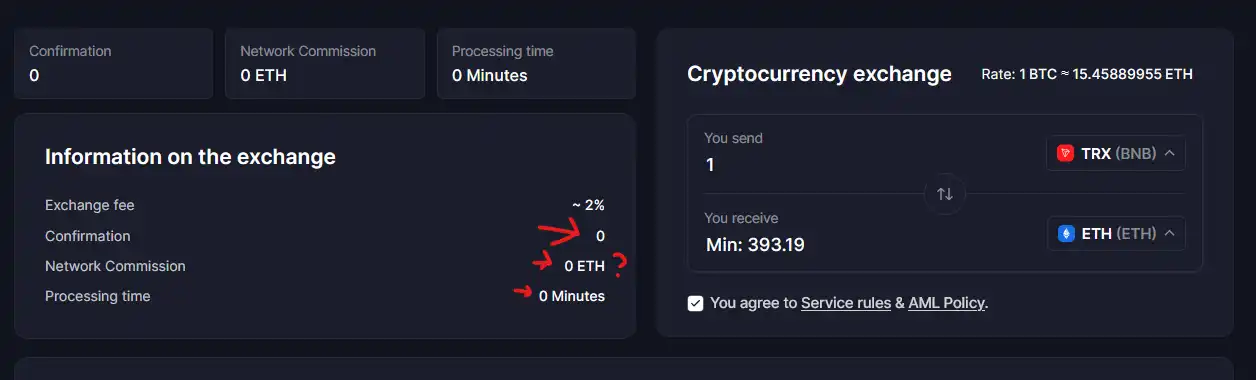Screen dimensions: 1256x380
Task: Open the TRX (BNB) send currency selector
Action: click(1116, 154)
